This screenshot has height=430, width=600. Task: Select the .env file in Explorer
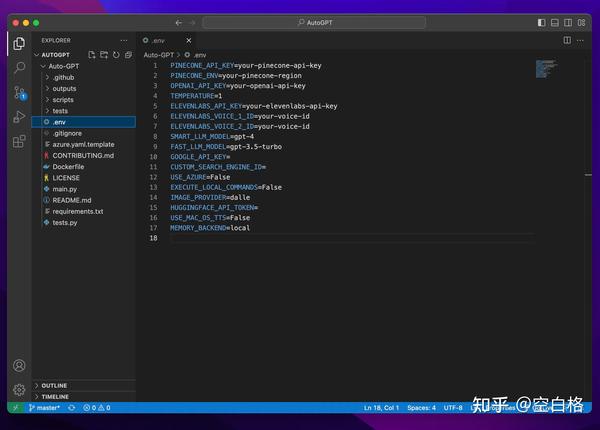[x=84, y=122]
